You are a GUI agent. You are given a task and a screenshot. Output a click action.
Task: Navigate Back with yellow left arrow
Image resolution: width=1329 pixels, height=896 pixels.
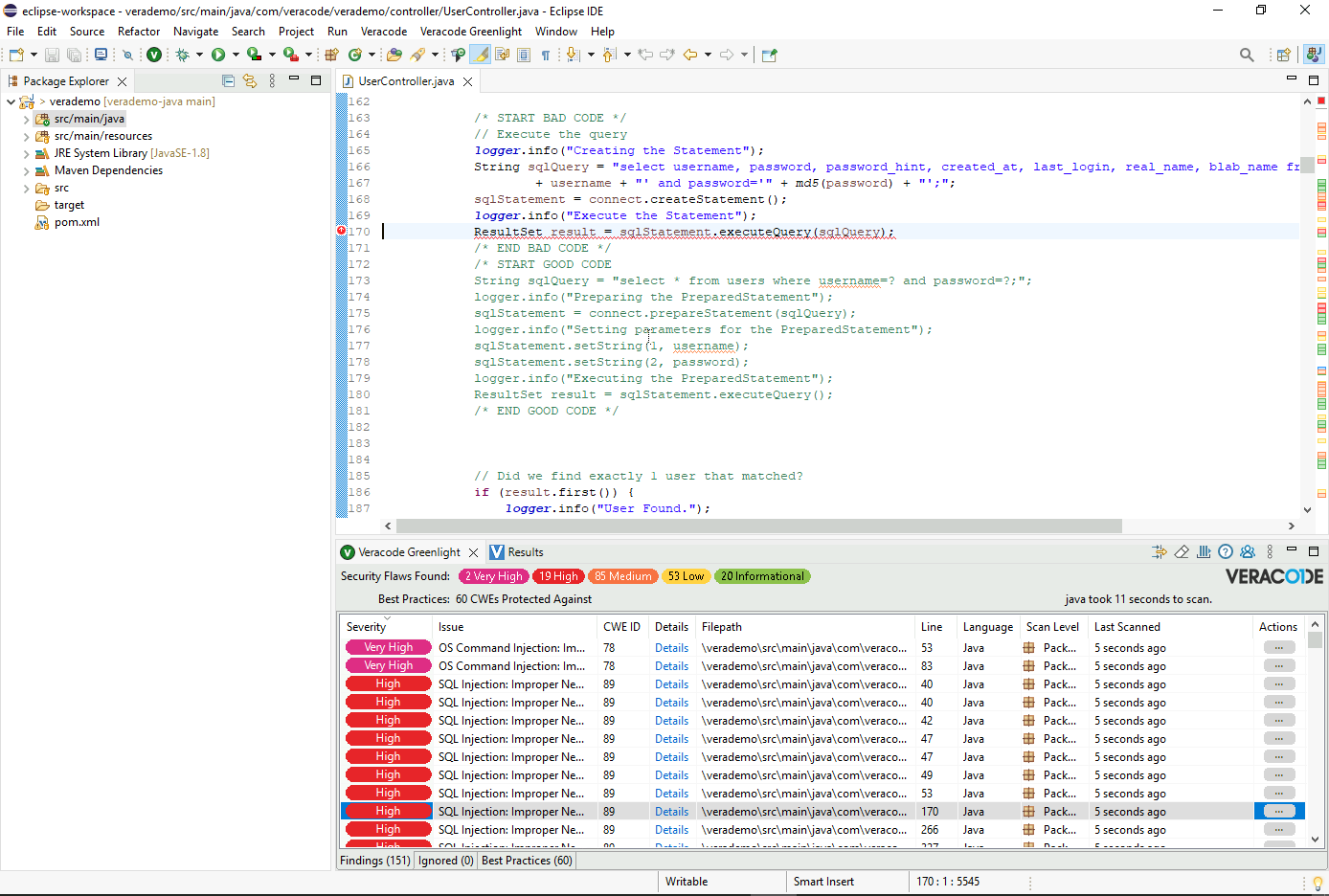coord(689,55)
